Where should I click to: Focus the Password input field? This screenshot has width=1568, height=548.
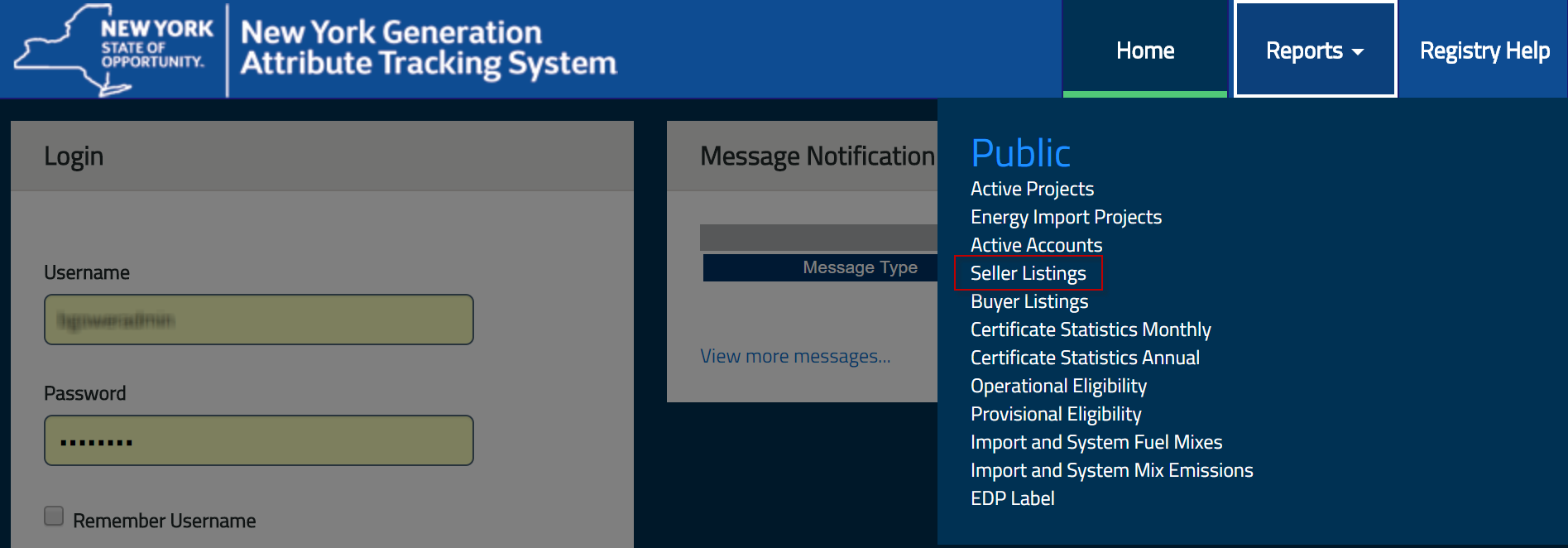[258, 440]
